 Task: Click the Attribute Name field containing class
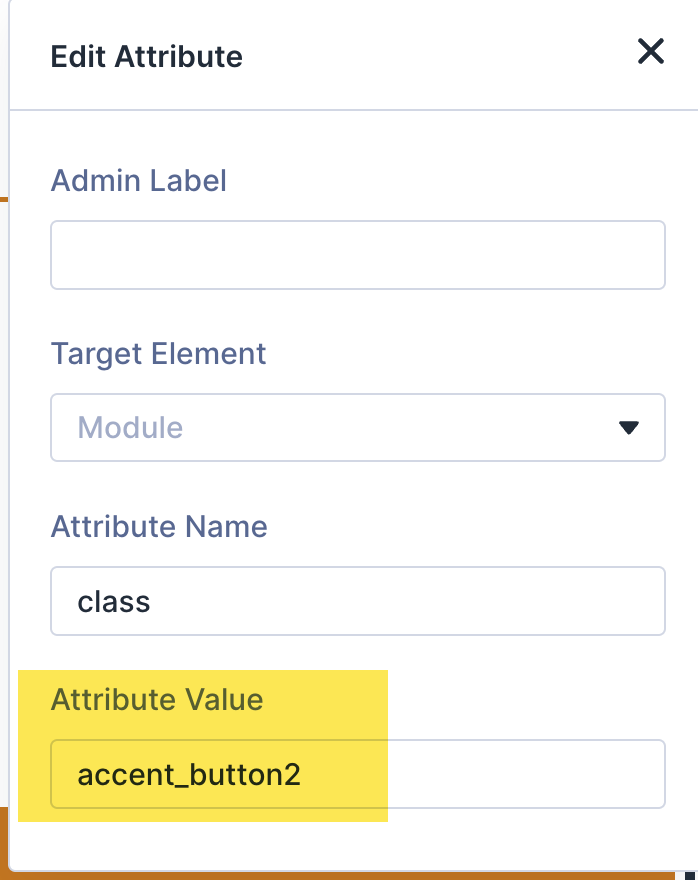(x=357, y=601)
